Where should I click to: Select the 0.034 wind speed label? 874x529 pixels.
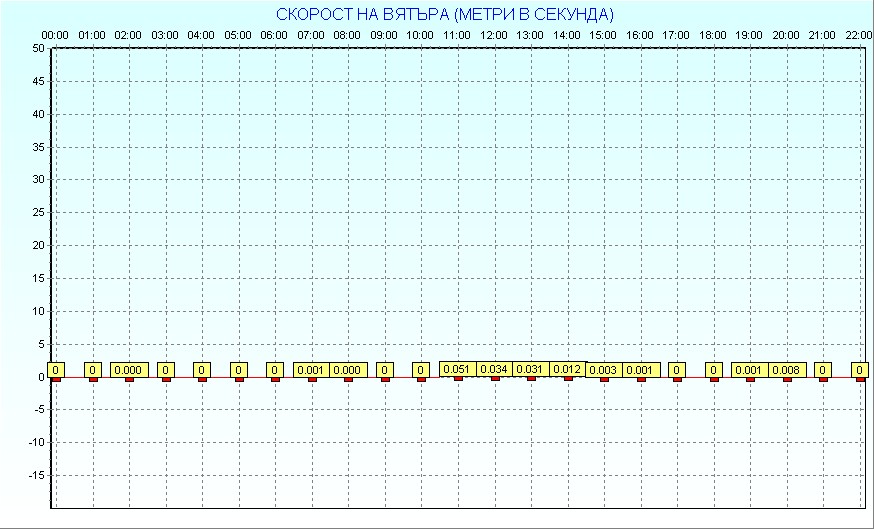click(494, 369)
